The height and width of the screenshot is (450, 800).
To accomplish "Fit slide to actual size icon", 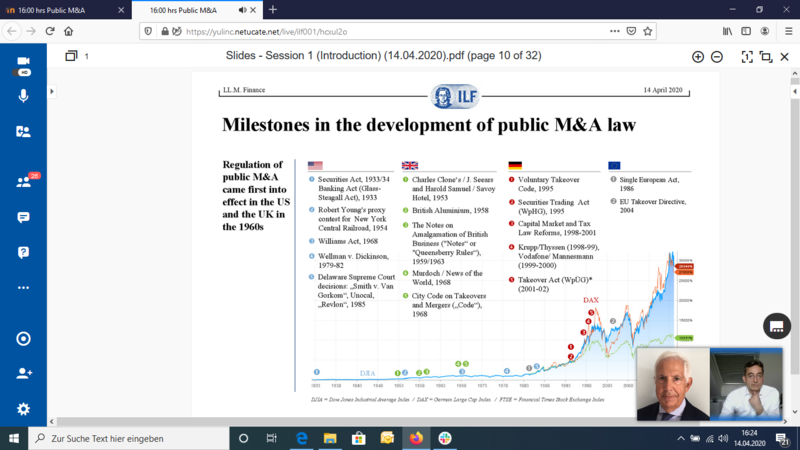I will click(x=747, y=57).
